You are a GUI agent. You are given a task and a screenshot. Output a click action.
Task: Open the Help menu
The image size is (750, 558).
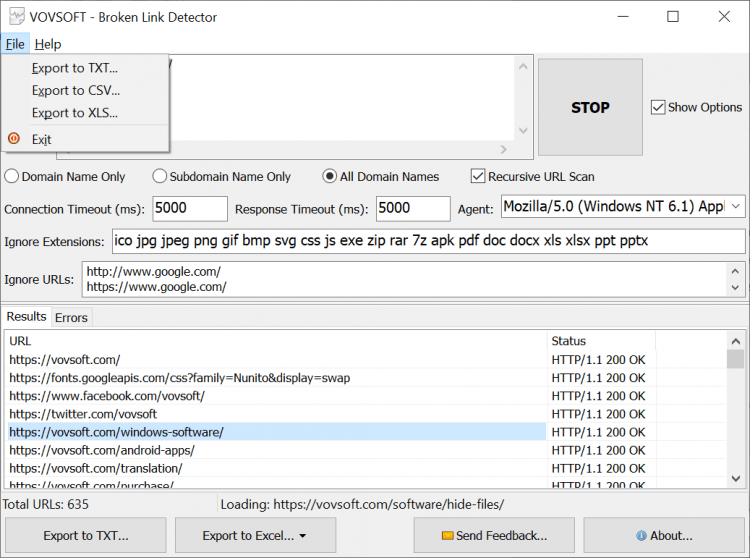(47, 44)
